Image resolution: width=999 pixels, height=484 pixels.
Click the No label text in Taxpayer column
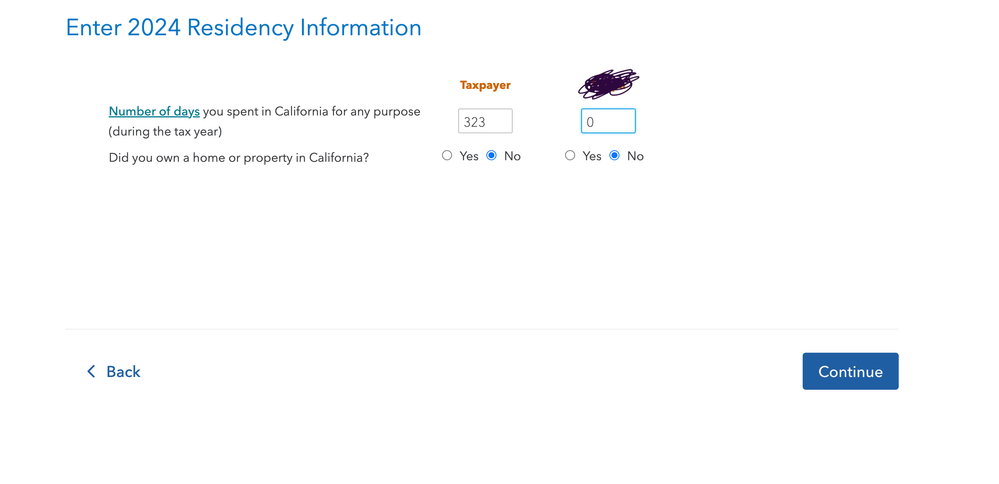(512, 156)
